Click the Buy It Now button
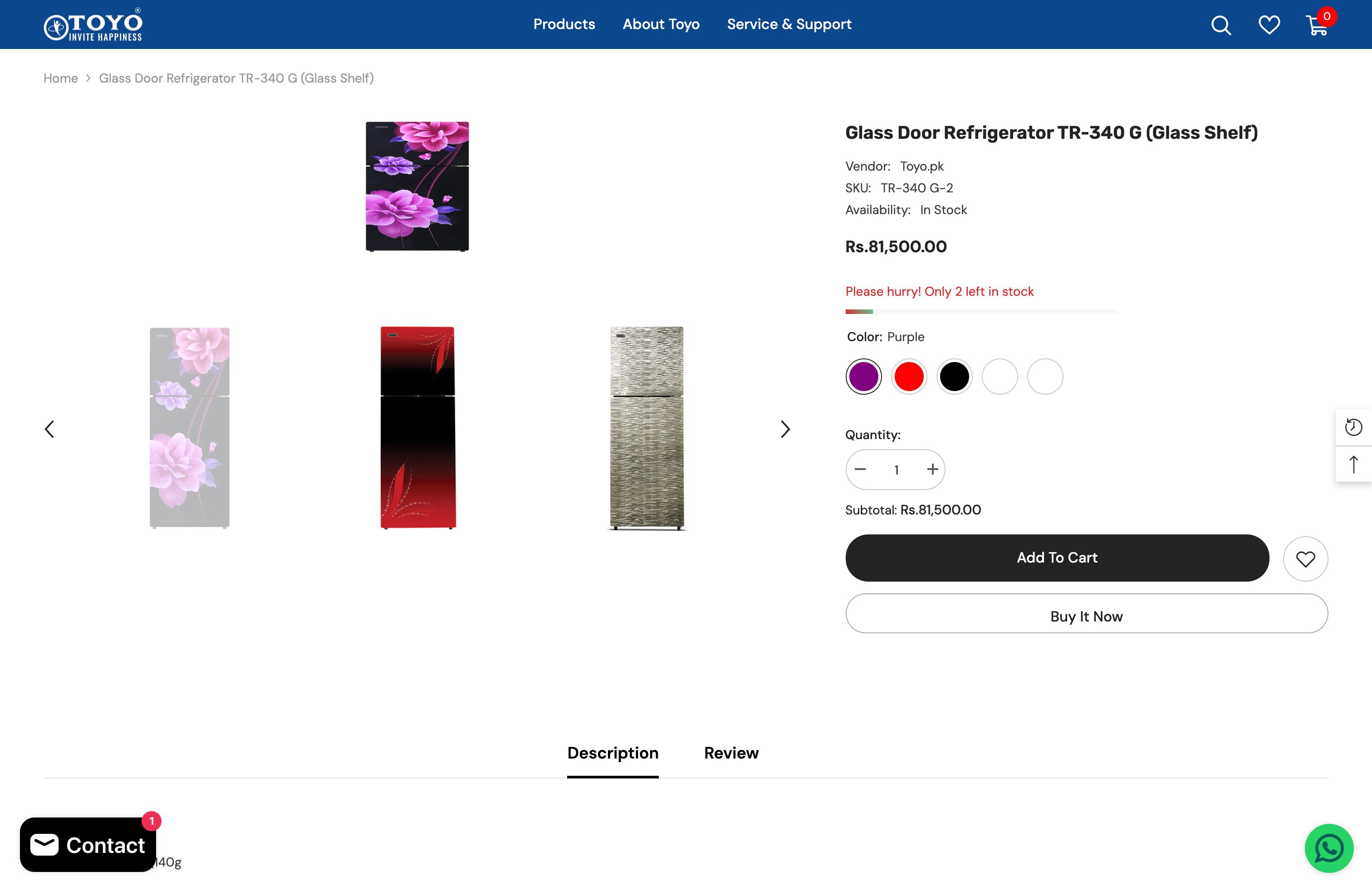 point(1086,616)
